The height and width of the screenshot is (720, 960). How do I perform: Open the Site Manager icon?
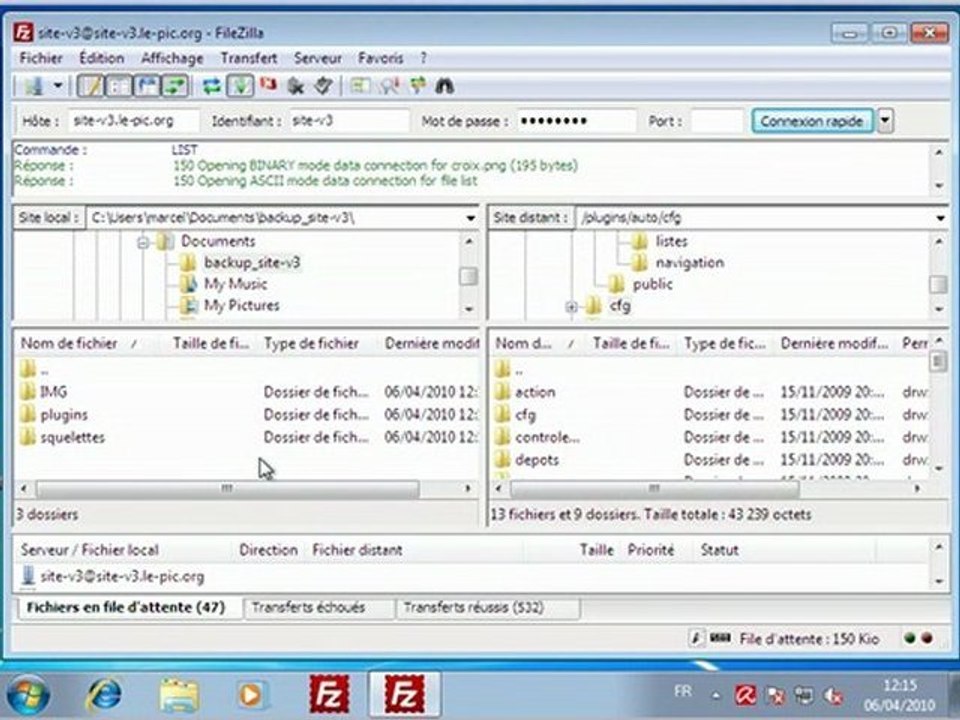click(x=34, y=86)
